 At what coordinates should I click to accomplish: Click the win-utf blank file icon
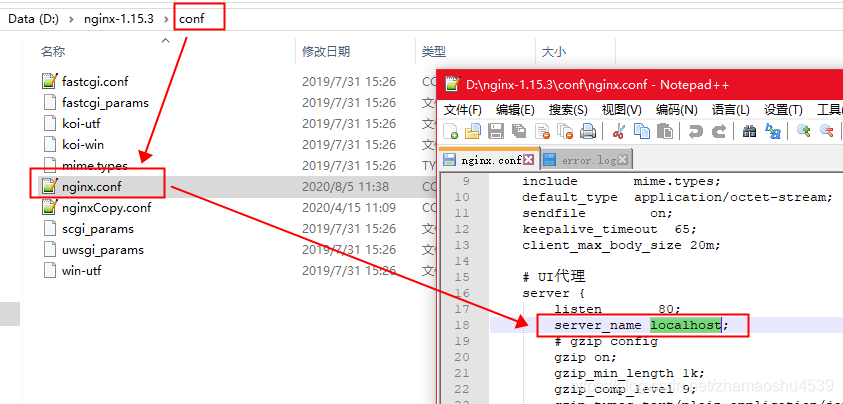[x=49, y=270]
